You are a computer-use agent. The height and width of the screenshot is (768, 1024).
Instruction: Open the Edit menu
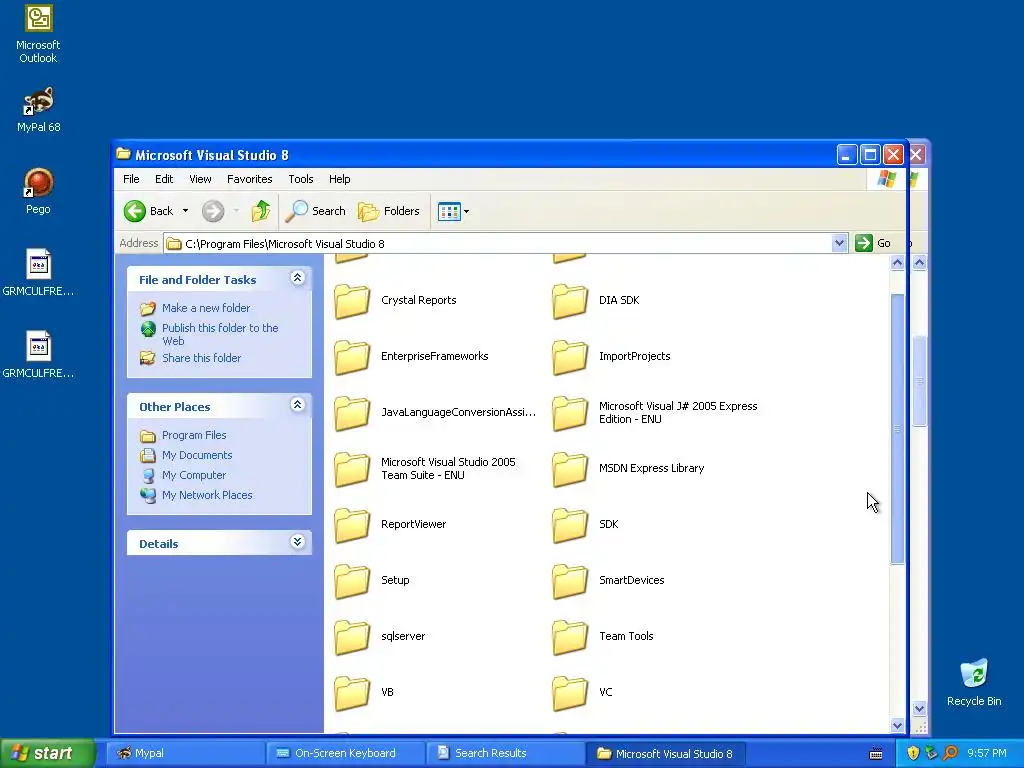pos(164,179)
